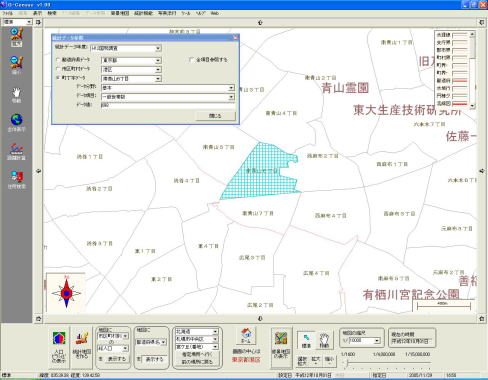Screen dimensions: 488x380
Task: Click the Home (ホーム) house icon
Action: tap(246, 335)
